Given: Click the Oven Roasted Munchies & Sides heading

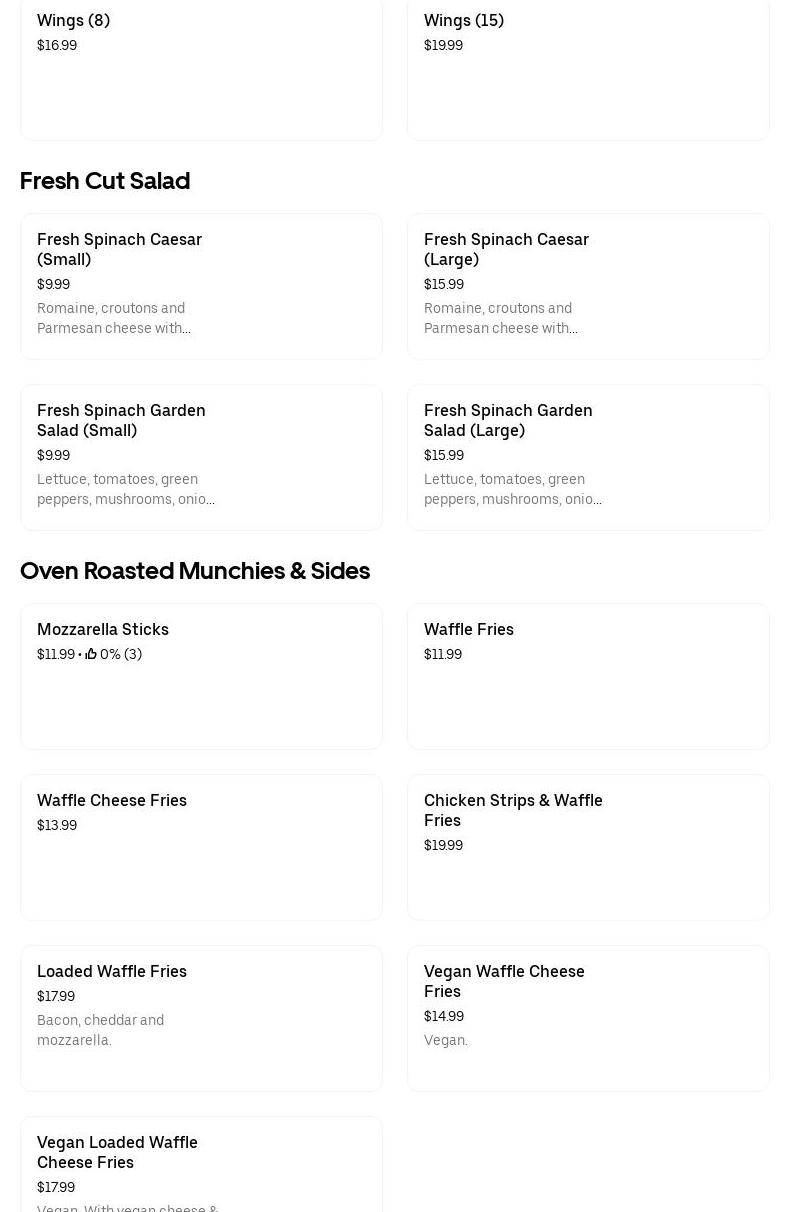Looking at the screenshot, I should tap(195, 571).
